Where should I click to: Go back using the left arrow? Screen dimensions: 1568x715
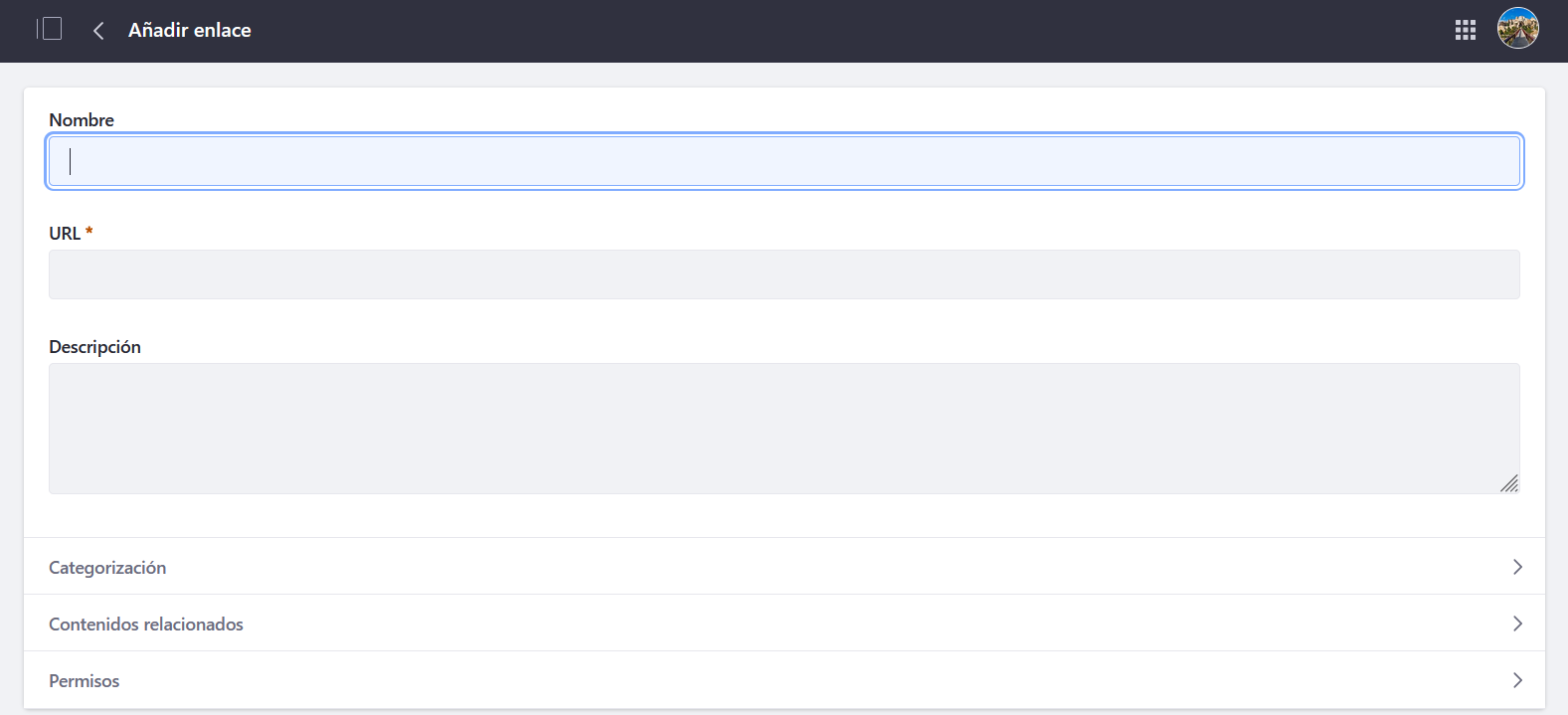point(98,31)
